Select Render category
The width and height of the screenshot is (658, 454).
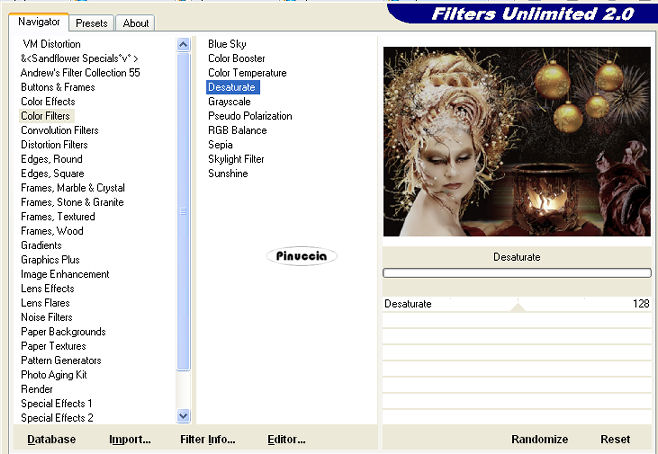37,389
